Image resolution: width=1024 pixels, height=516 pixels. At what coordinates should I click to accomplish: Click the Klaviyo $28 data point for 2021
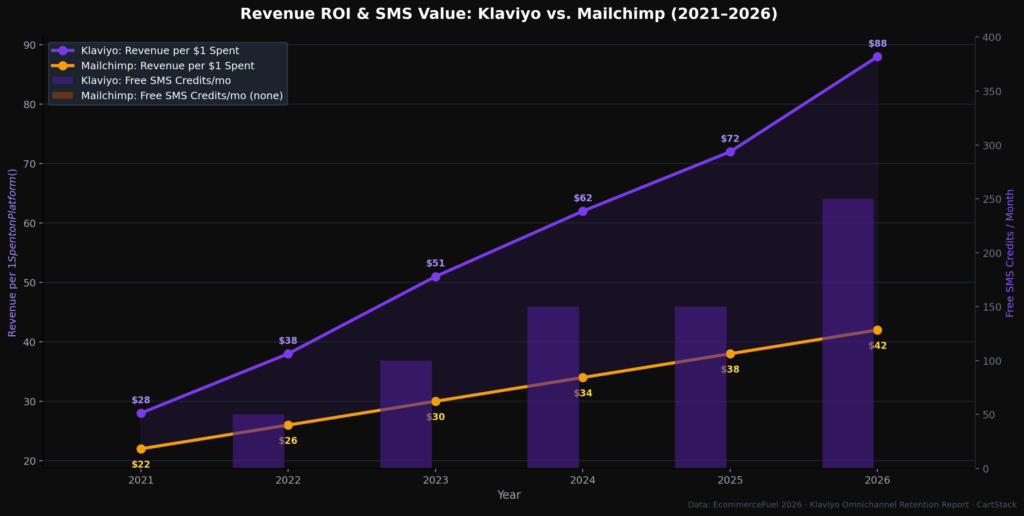[x=141, y=413]
